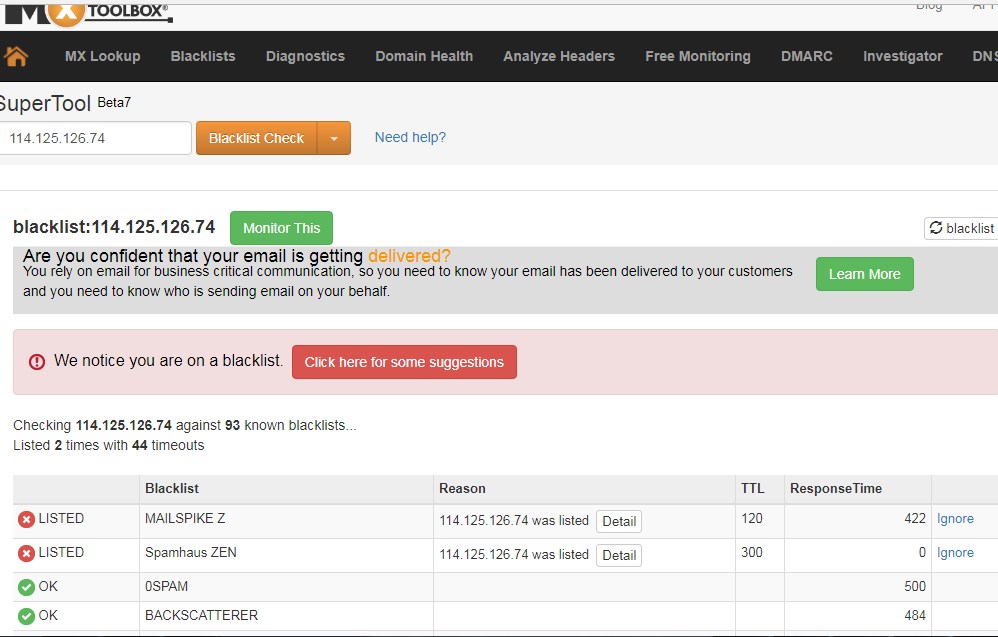Go to the home page icon

pos(16,56)
